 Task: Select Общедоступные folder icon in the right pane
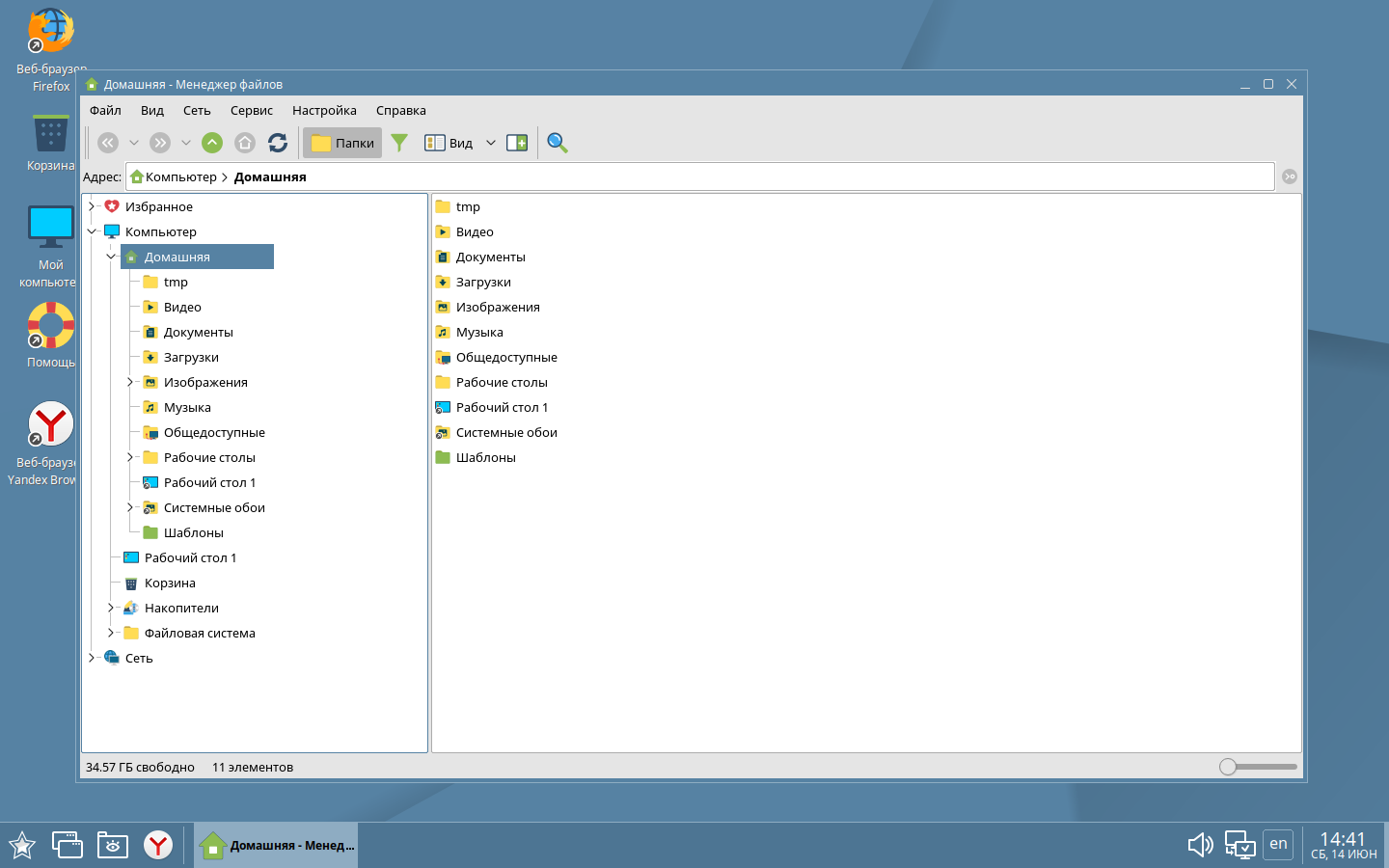pyautogui.click(x=443, y=357)
